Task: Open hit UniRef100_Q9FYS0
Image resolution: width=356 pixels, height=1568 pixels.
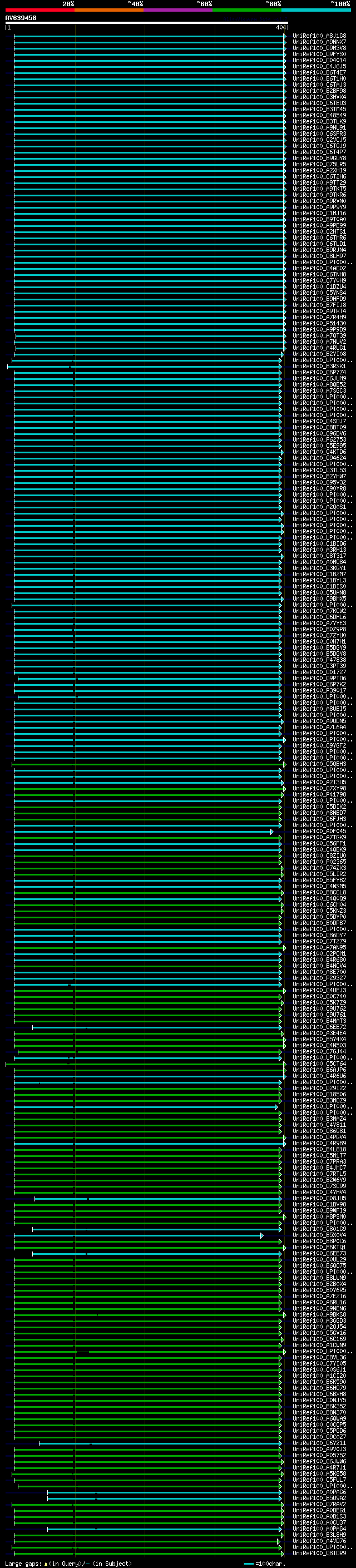Action: pos(319,54)
